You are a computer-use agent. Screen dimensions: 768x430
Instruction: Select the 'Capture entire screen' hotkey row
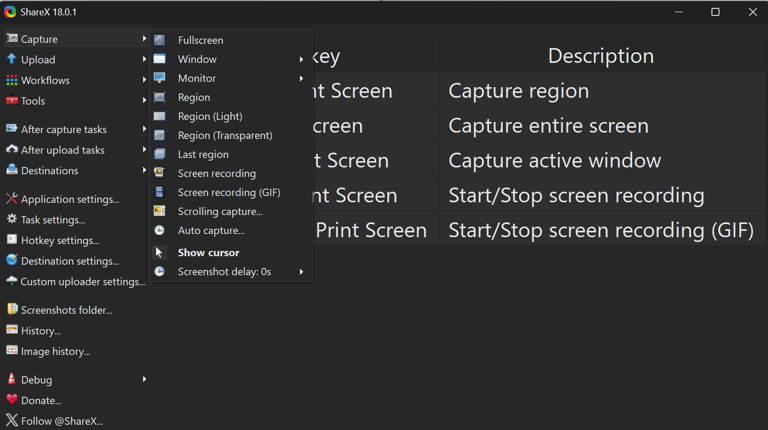pyautogui.click(x=539, y=126)
